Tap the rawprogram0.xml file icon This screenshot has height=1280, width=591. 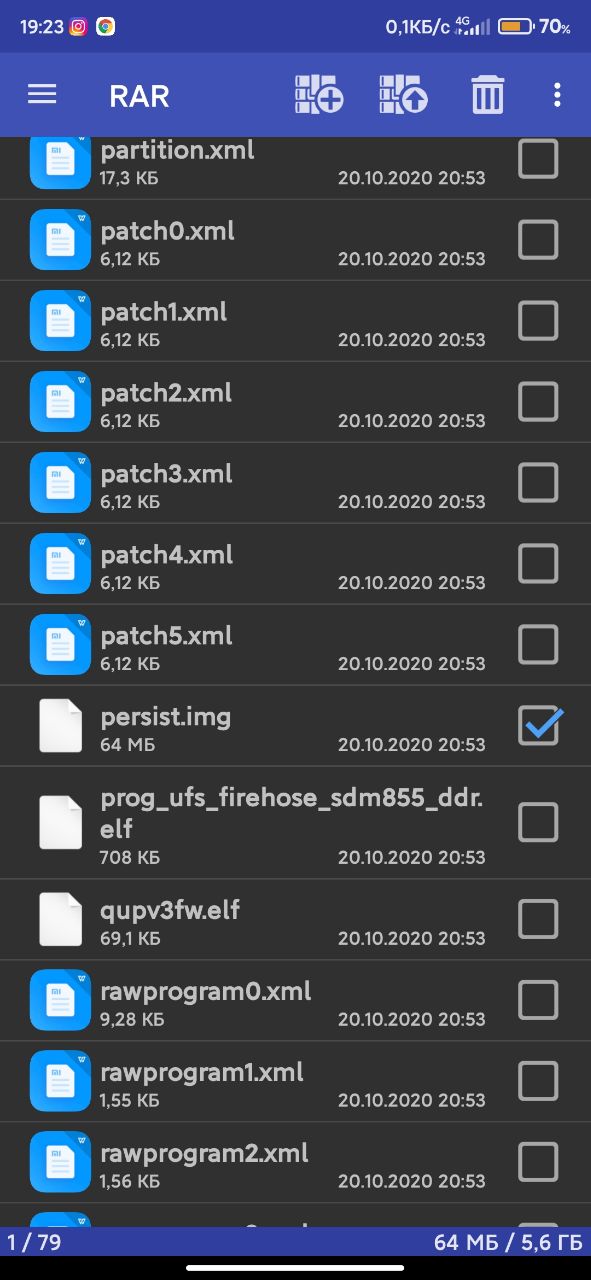(60, 1001)
